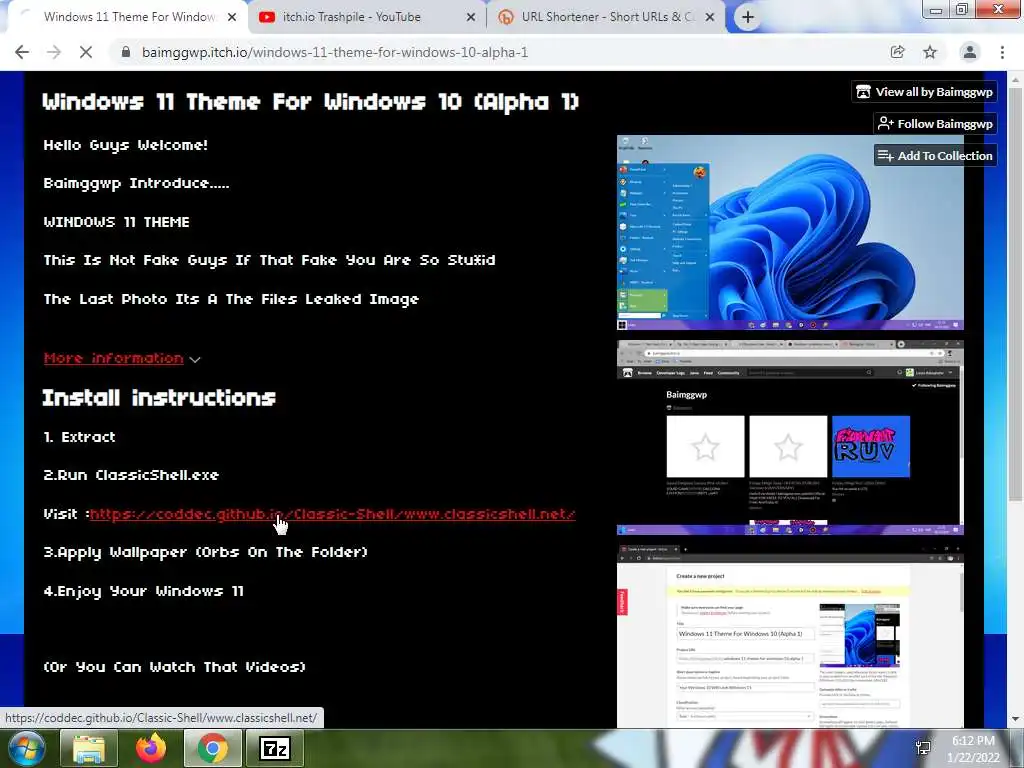Stop page loading with the X button

tap(86, 52)
